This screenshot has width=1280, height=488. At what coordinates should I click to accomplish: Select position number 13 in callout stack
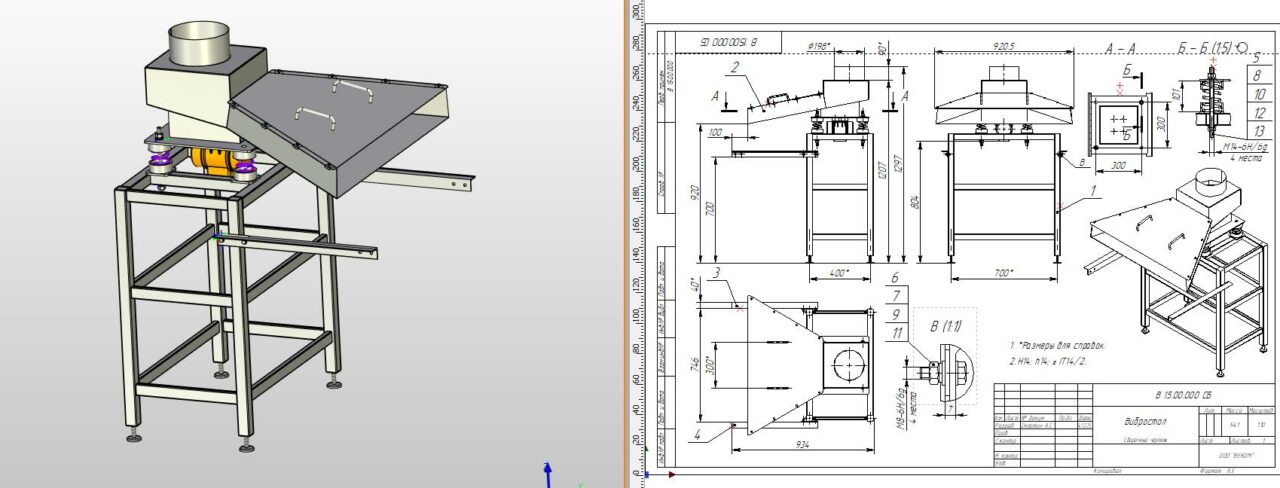point(1260,131)
